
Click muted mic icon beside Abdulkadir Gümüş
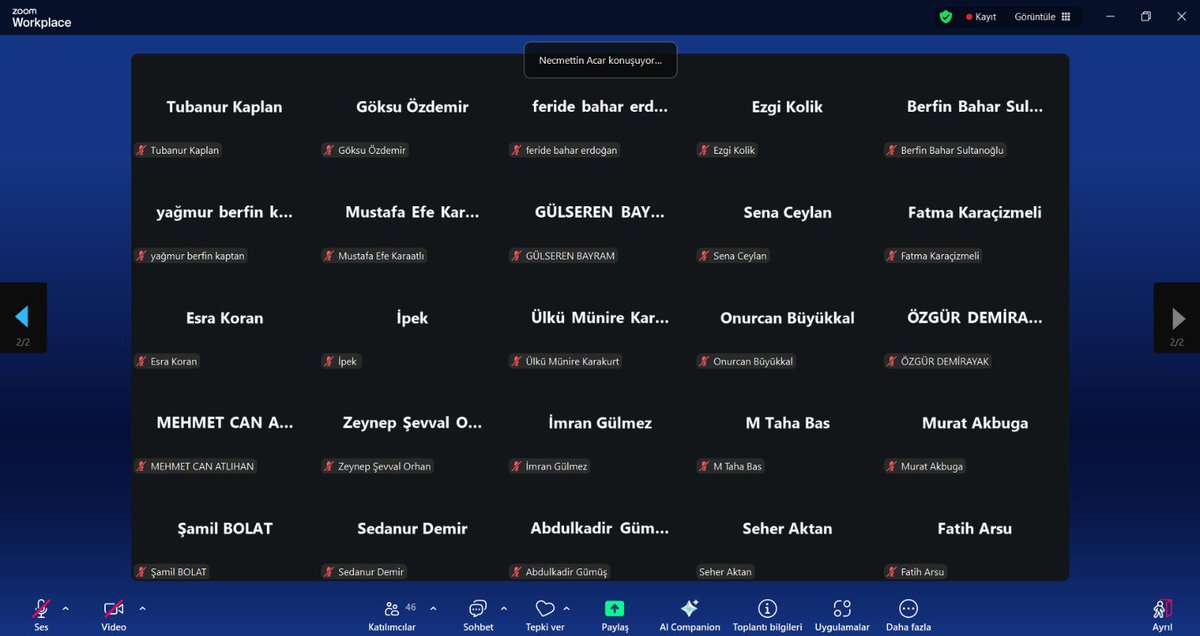[x=517, y=572]
